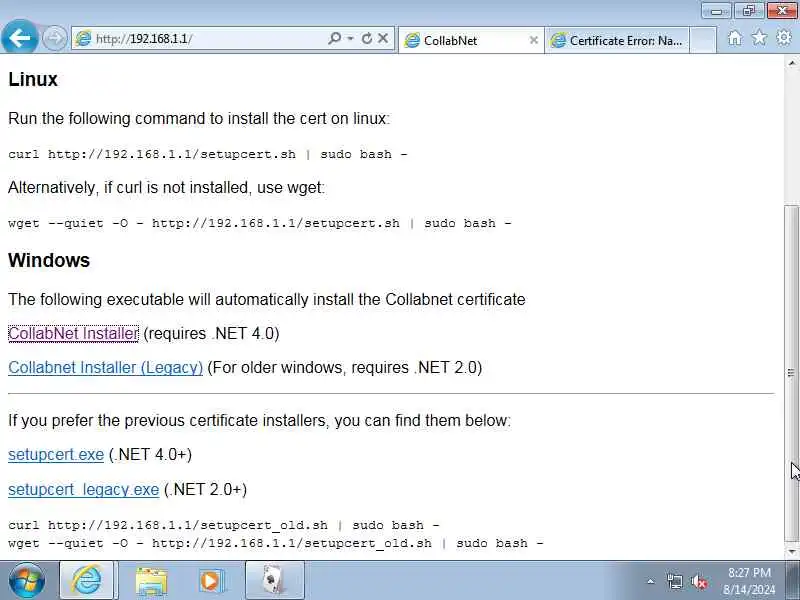
Task: Click the magnifier search icon in address bar
Action: pos(335,38)
